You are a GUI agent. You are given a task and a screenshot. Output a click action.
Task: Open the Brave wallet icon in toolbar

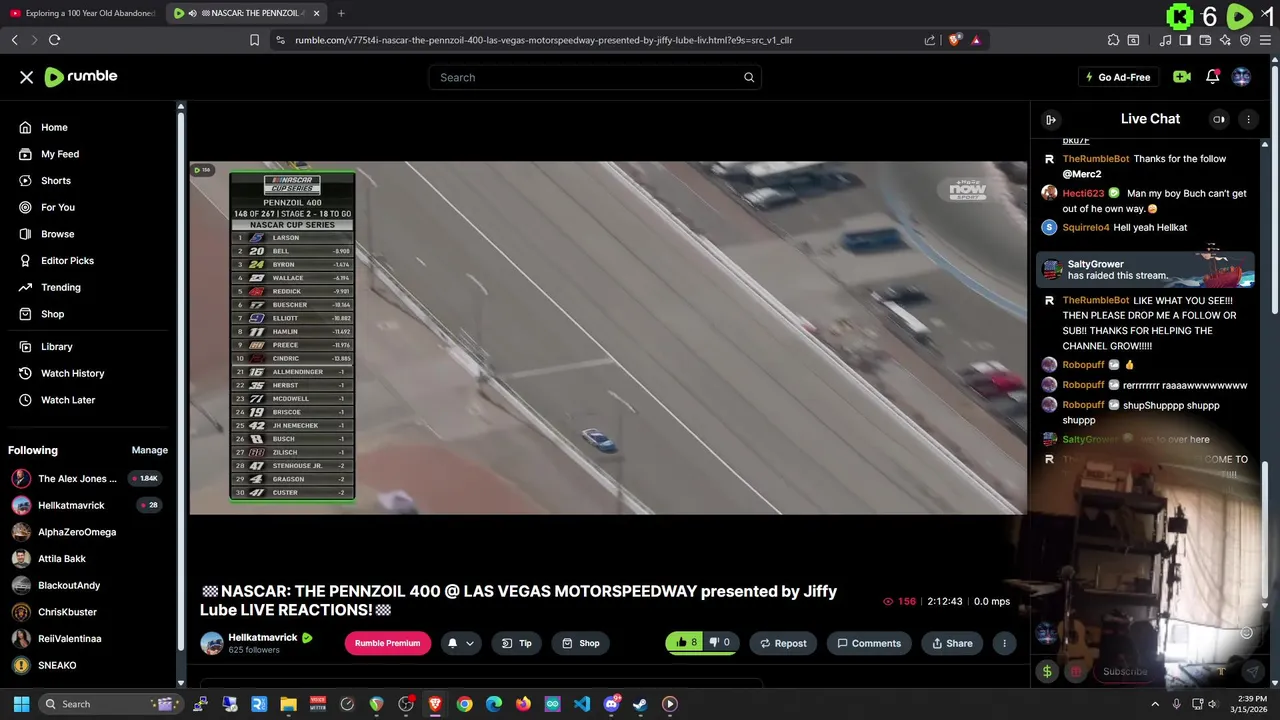point(1205,40)
